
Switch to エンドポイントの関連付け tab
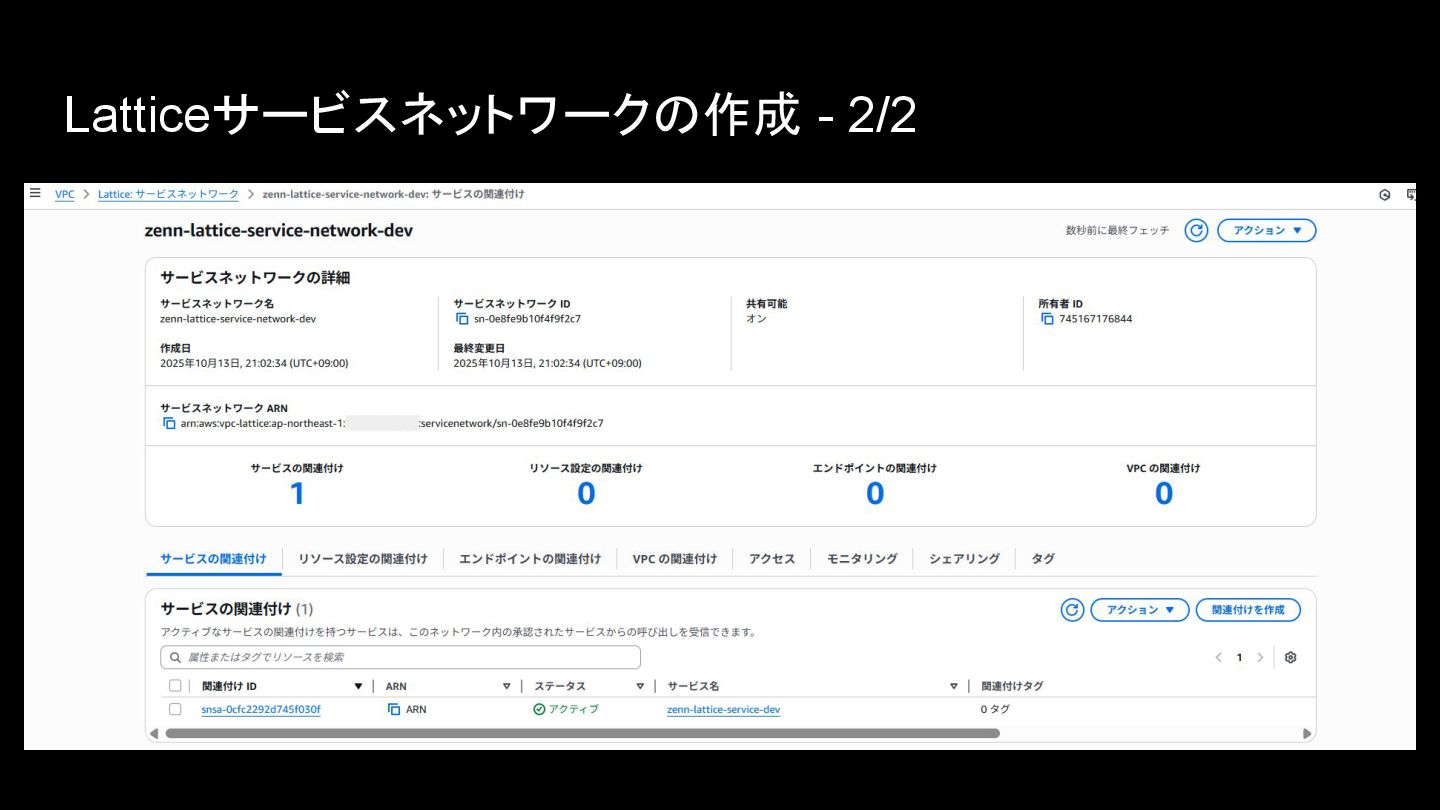530,559
